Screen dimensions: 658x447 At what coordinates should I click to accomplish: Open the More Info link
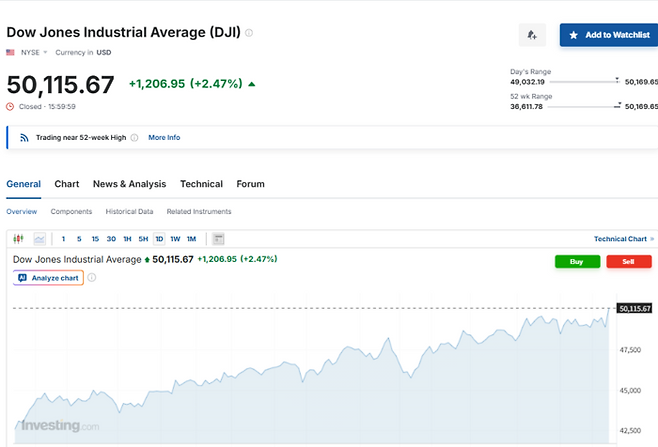pos(164,137)
